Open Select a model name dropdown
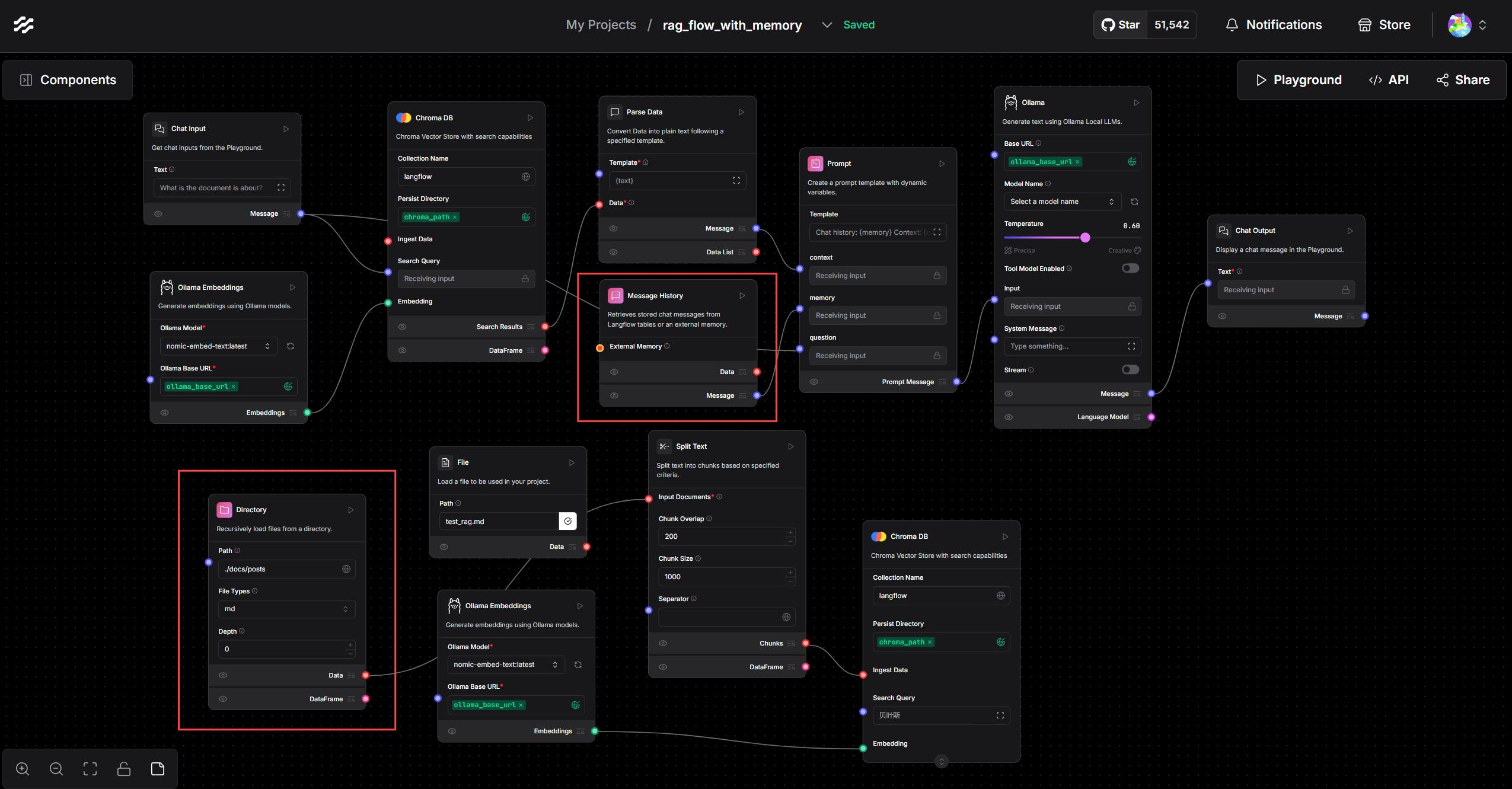This screenshot has height=789, width=1512. [1062, 202]
